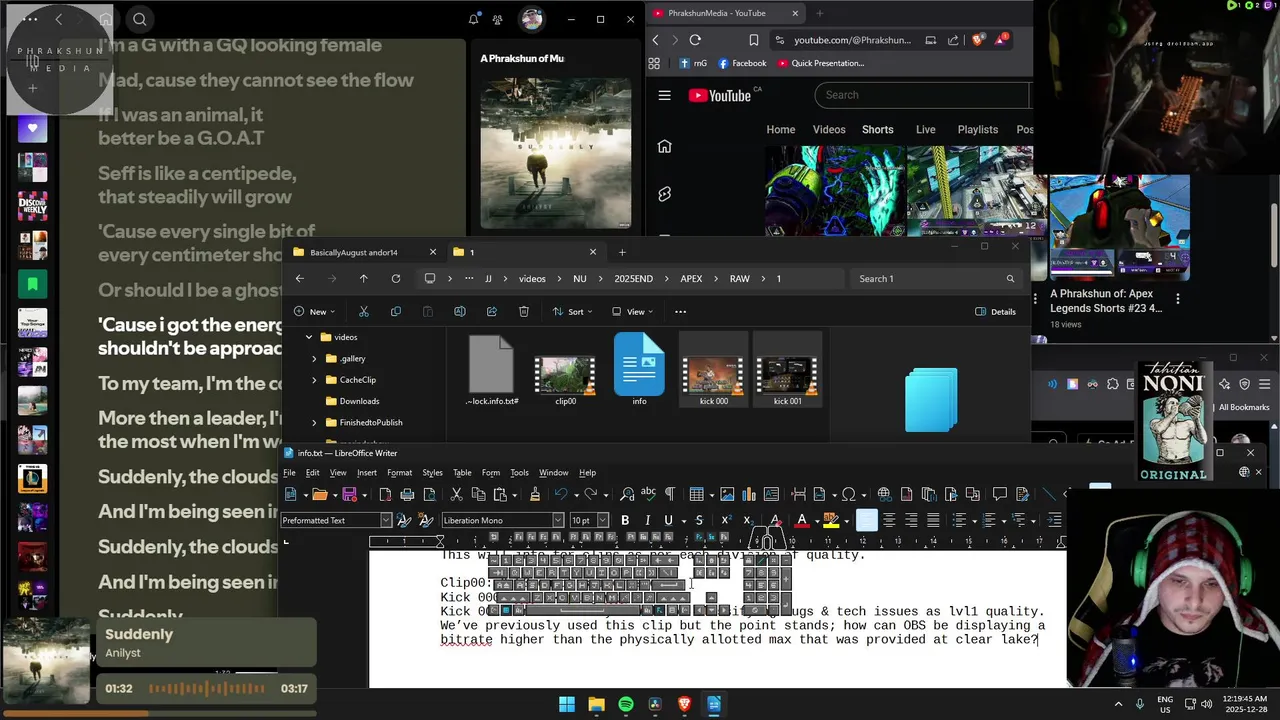The image size is (1280, 720).
Task: Switch to Videos tab on YouTube channel
Action: [x=829, y=129]
